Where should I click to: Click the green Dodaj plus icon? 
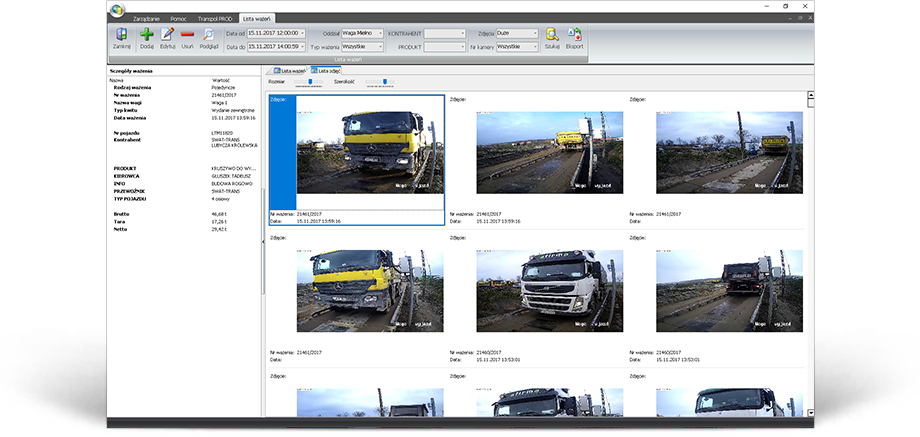(147, 38)
